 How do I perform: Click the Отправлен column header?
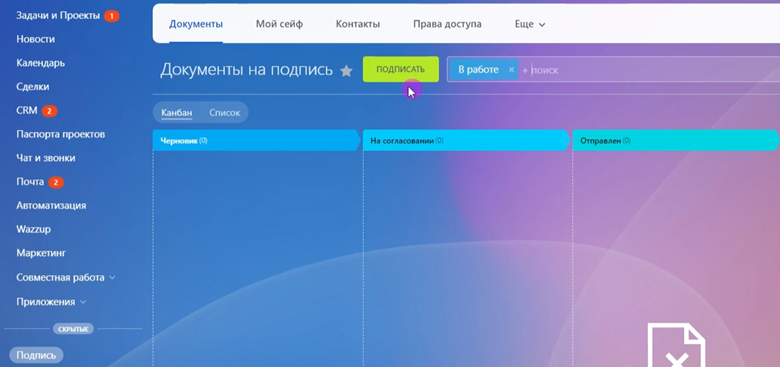pos(676,140)
